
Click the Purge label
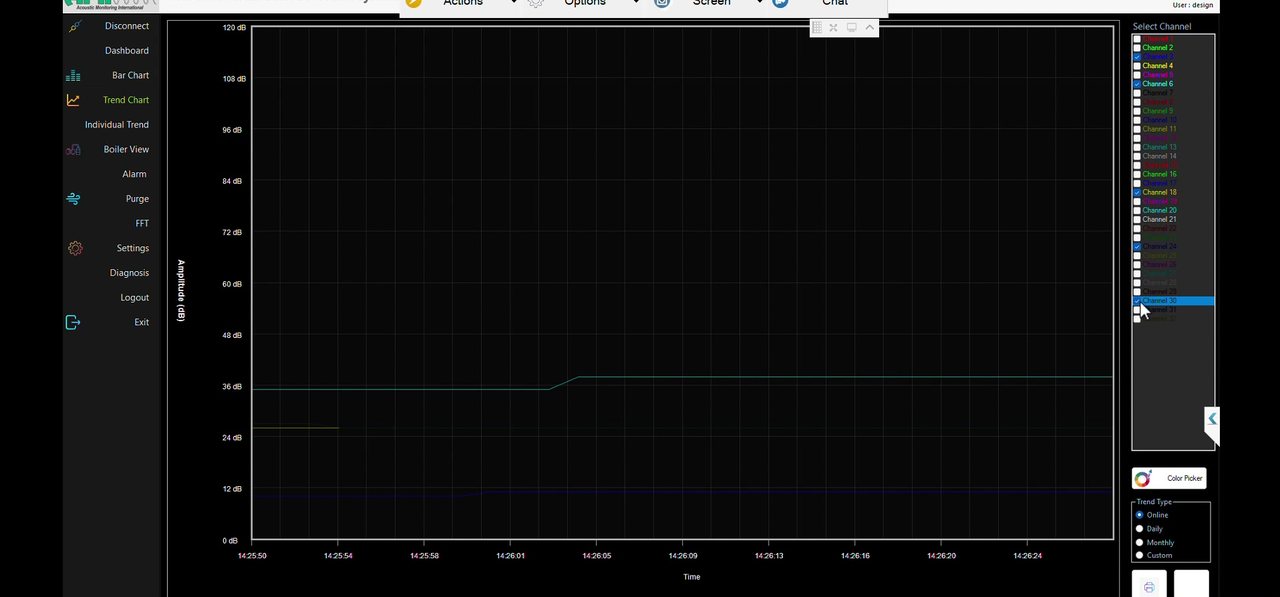point(137,199)
